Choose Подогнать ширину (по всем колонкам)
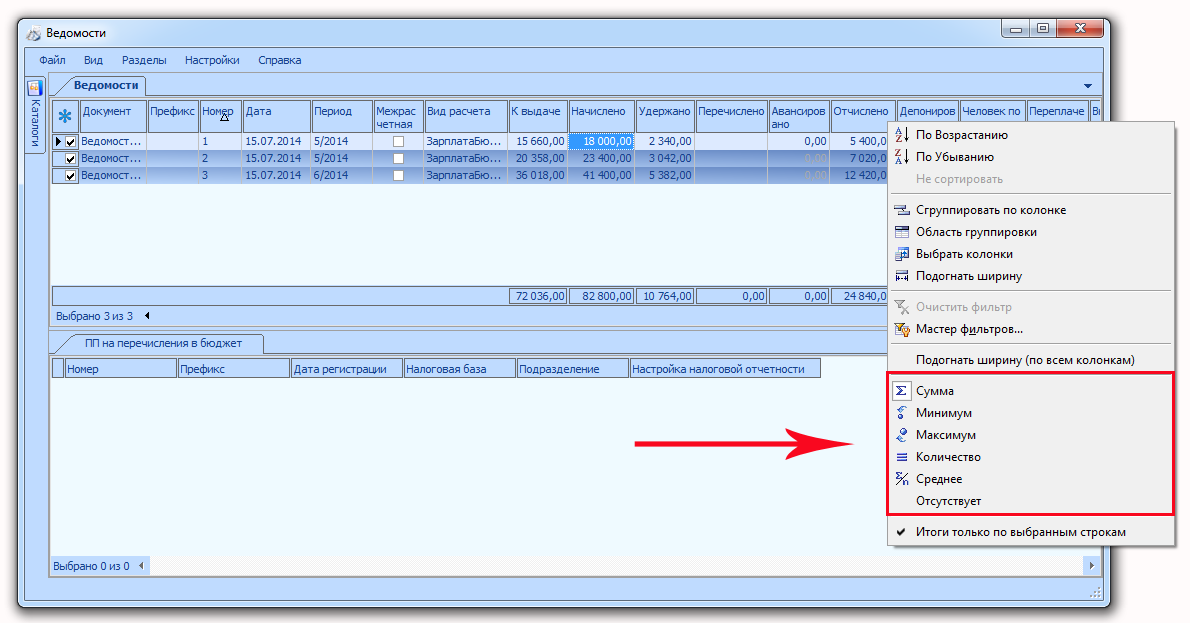 click(1025, 360)
